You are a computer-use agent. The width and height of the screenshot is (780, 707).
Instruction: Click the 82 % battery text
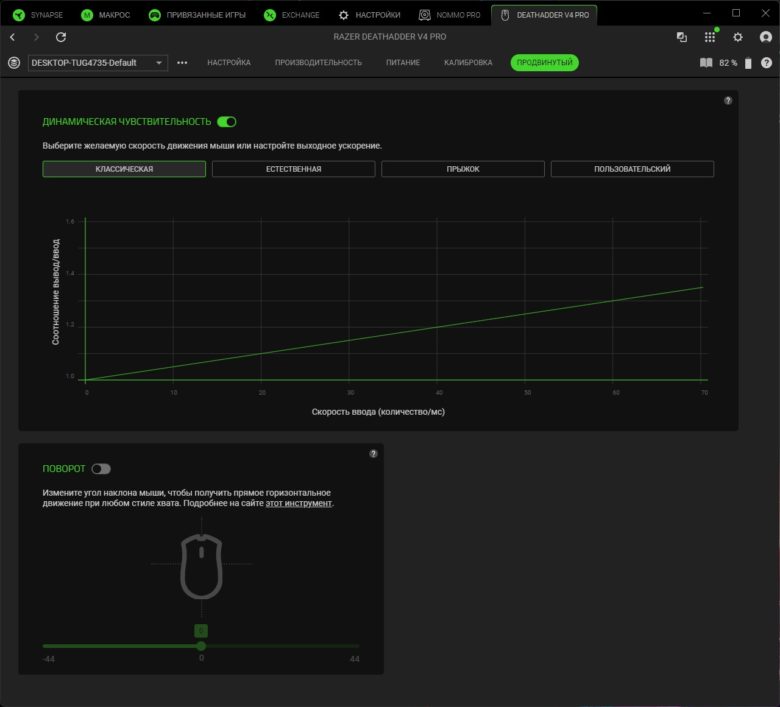coord(728,63)
